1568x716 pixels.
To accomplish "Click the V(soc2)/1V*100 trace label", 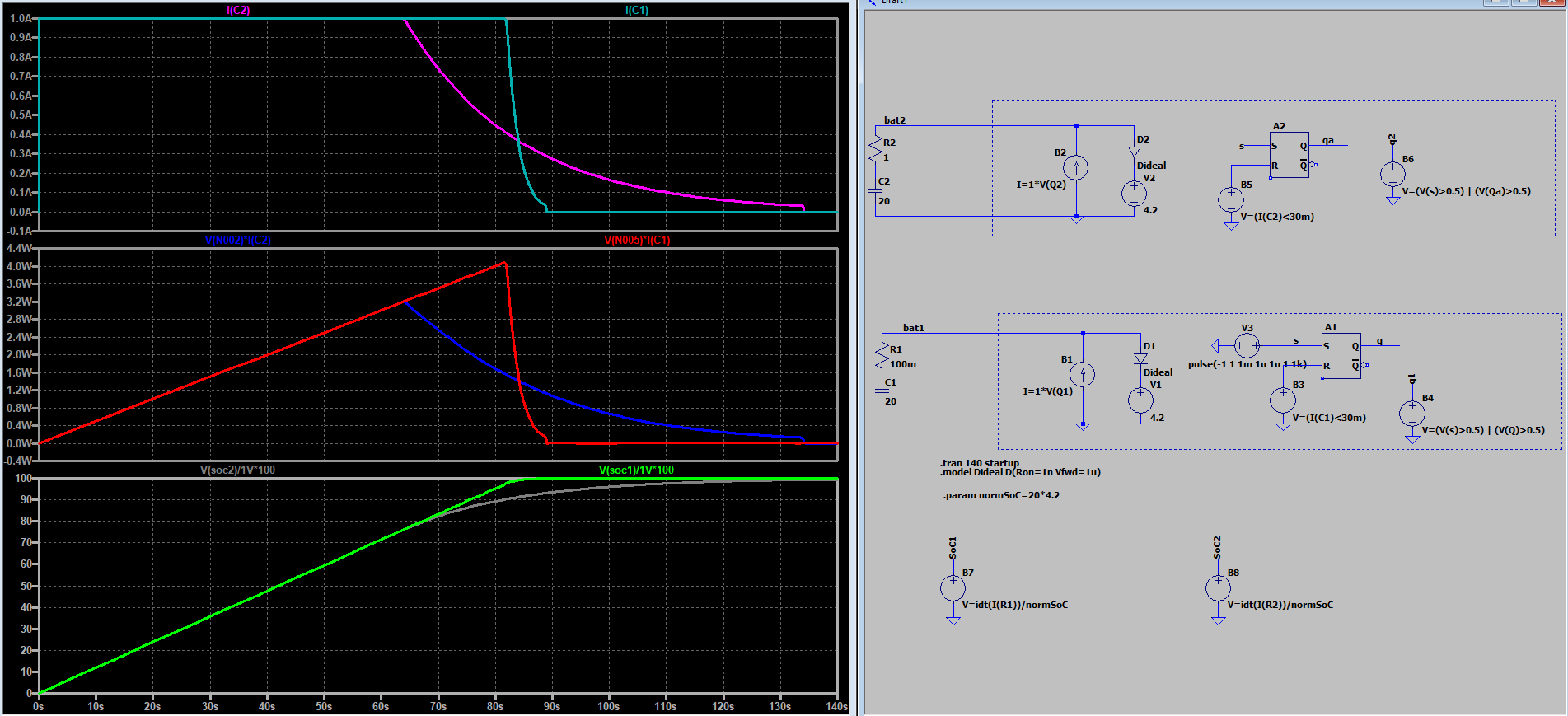I will pyautogui.click(x=238, y=470).
